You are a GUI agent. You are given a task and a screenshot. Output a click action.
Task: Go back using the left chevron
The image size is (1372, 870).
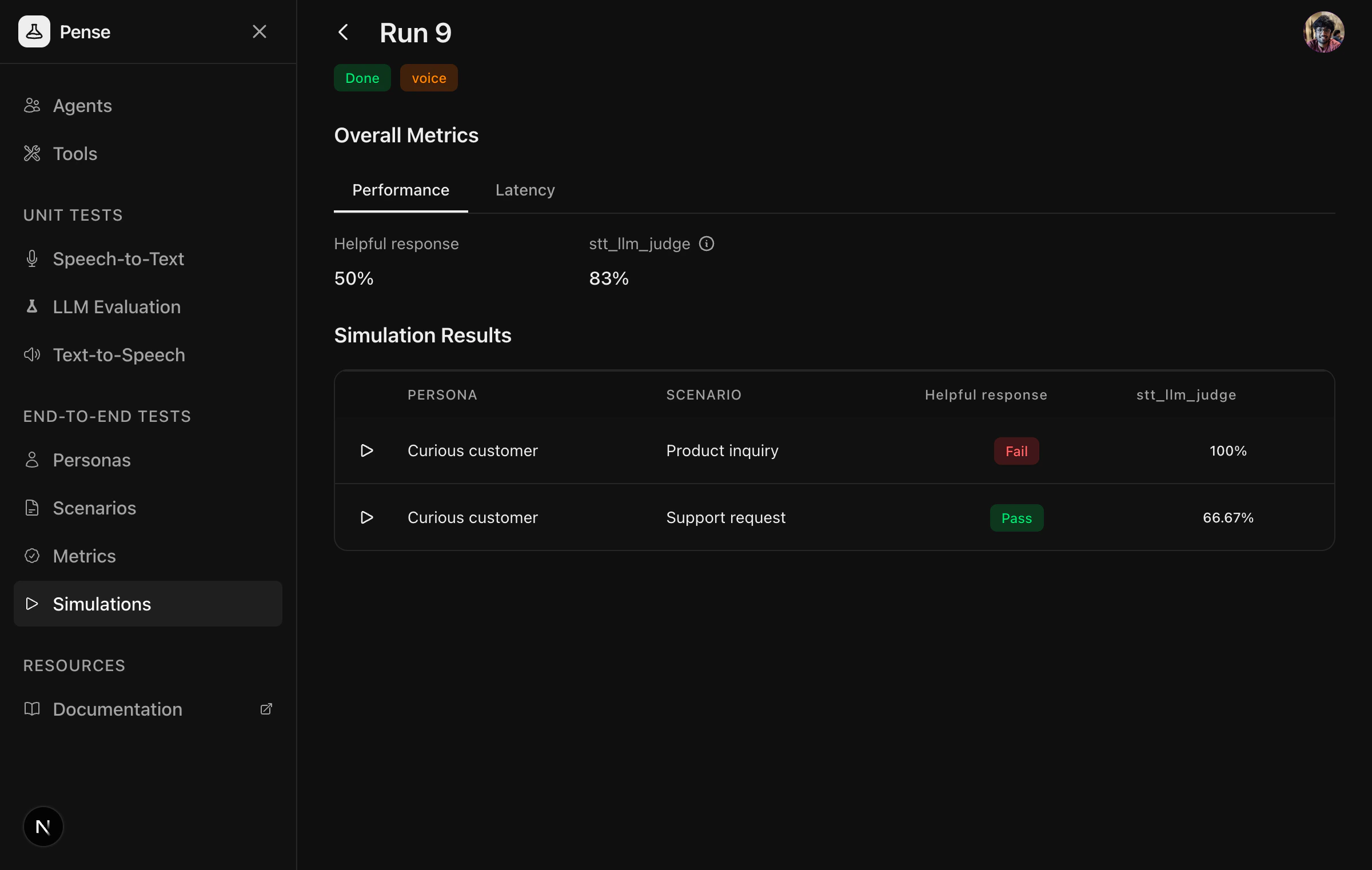(x=343, y=33)
